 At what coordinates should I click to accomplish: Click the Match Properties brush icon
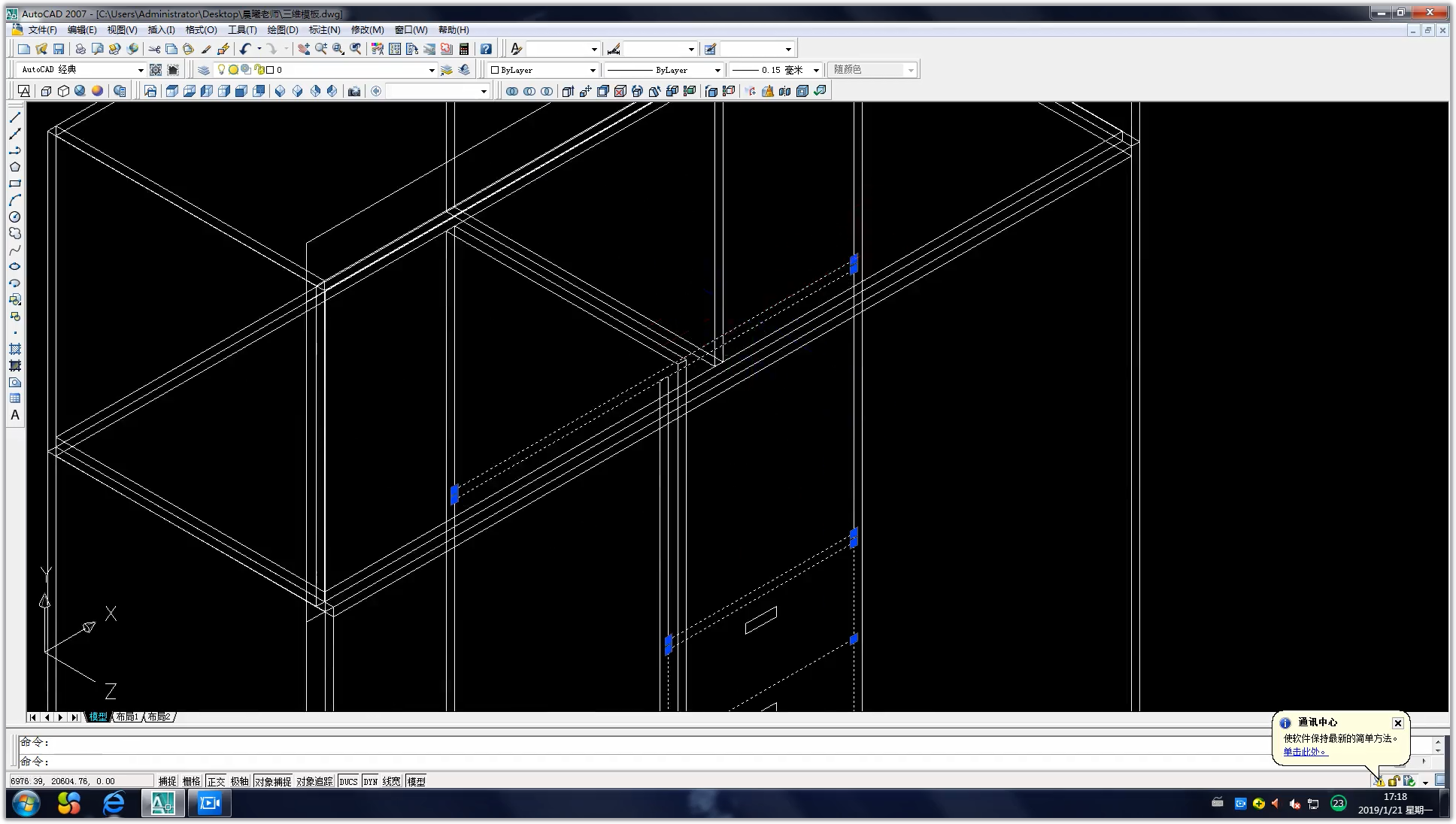[206, 49]
